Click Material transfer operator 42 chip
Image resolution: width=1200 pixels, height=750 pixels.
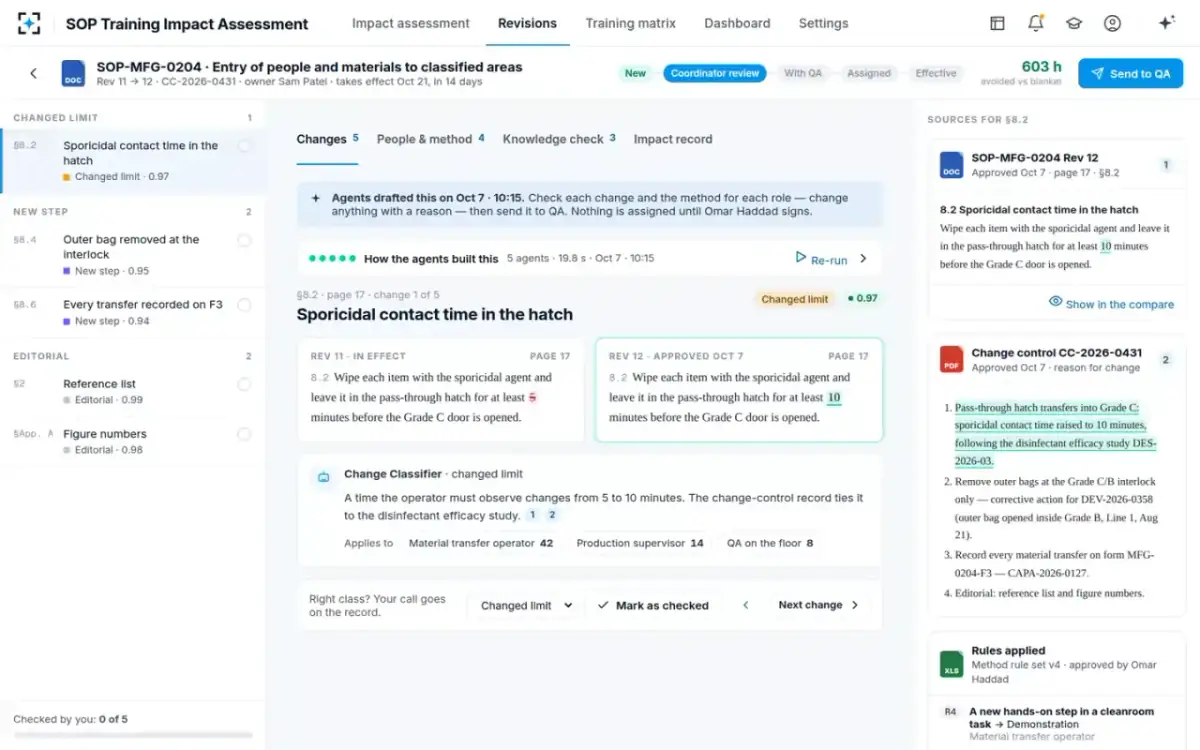point(481,543)
